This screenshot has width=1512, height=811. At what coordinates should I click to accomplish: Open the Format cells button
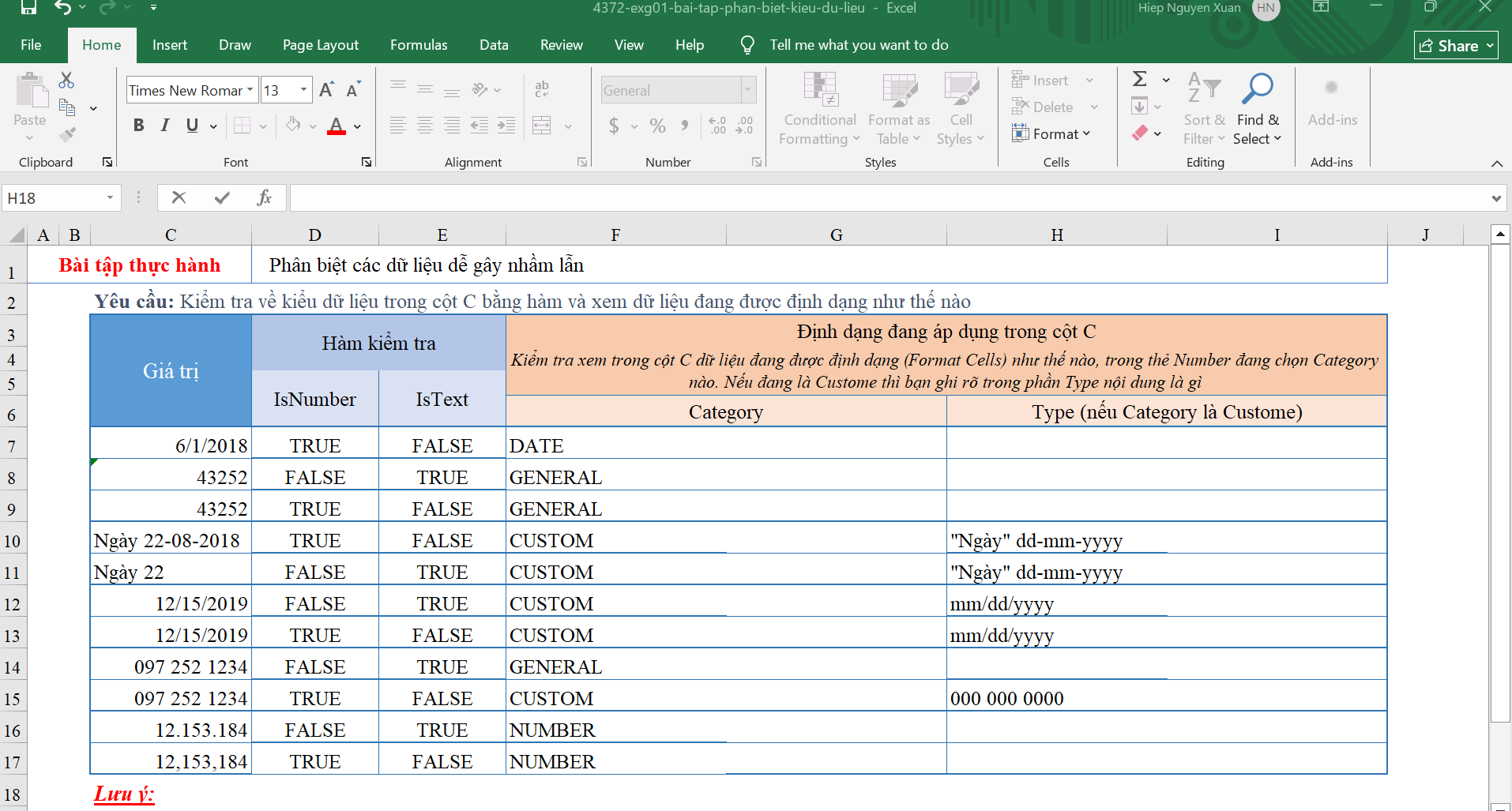1051,134
